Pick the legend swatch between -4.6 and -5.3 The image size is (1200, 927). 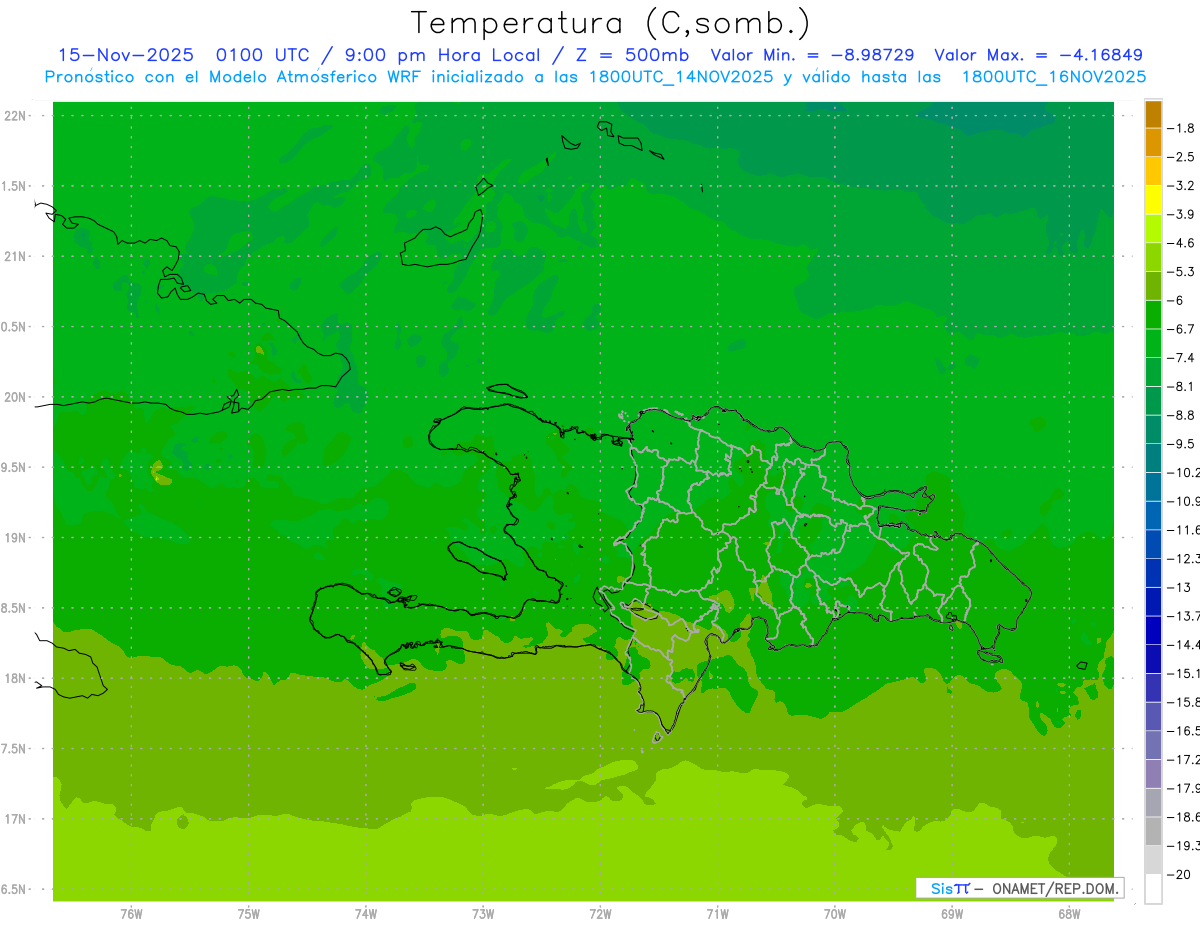[1153, 258]
